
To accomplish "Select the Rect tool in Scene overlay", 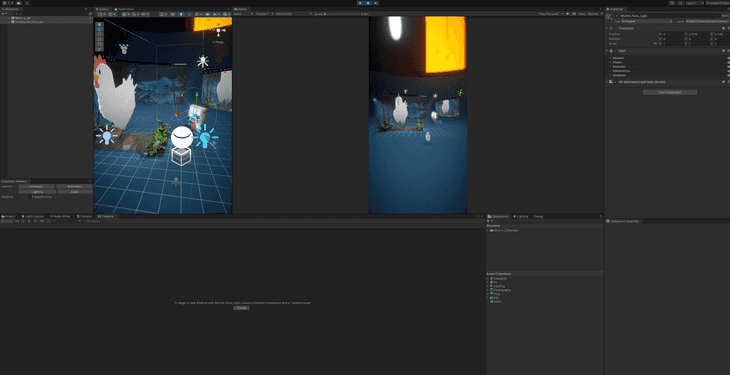I will point(100,44).
